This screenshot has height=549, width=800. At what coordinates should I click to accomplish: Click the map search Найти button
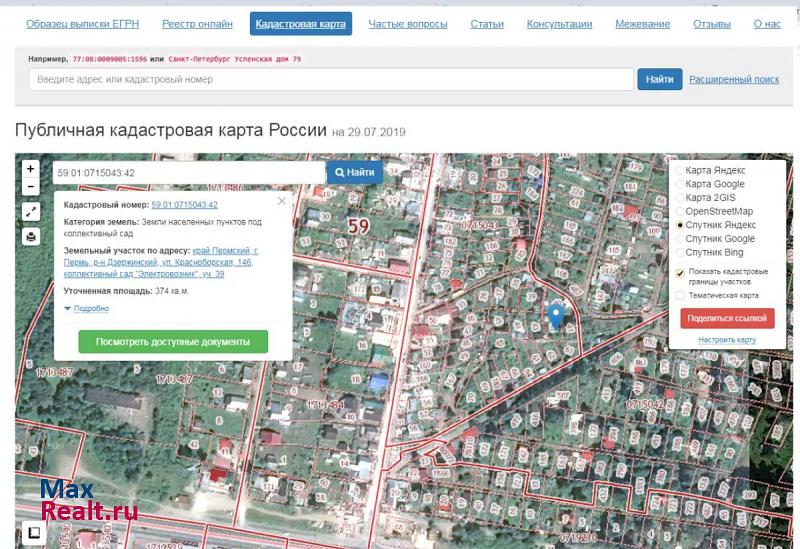[x=355, y=173]
